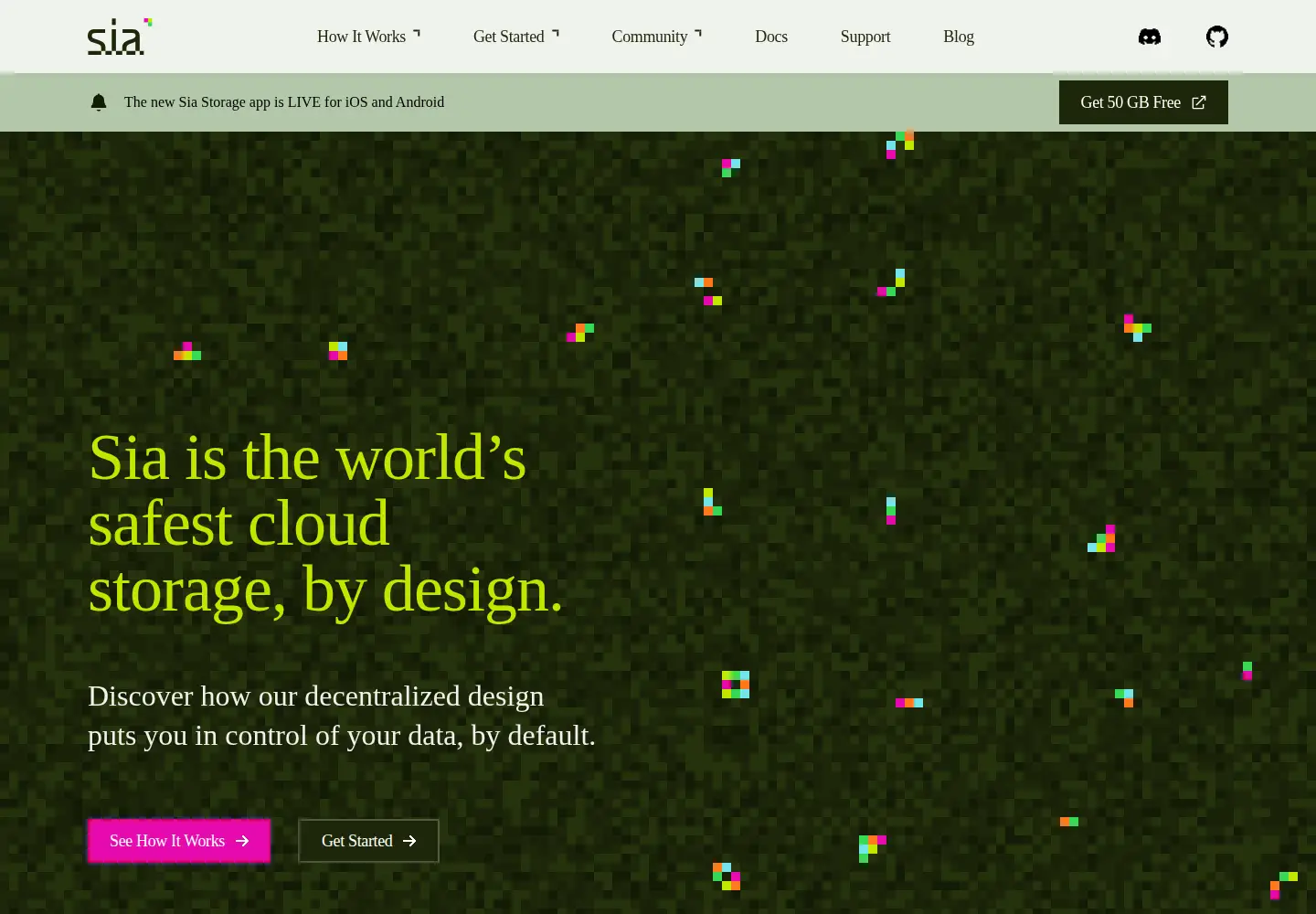Open the Blog nav link
1316x914 pixels.
(x=959, y=37)
